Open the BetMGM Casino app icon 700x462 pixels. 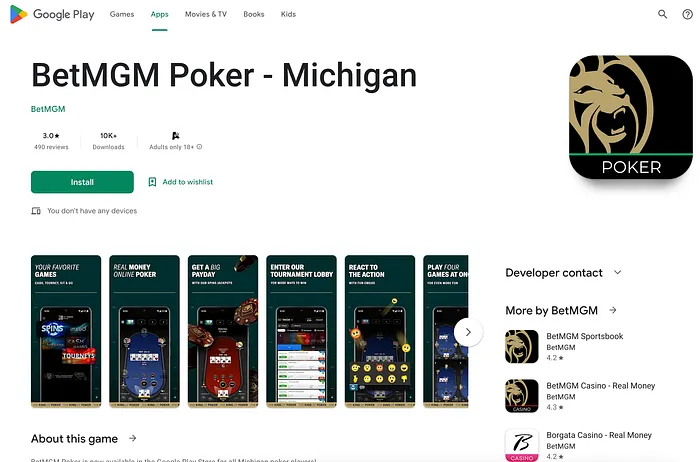[521, 396]
